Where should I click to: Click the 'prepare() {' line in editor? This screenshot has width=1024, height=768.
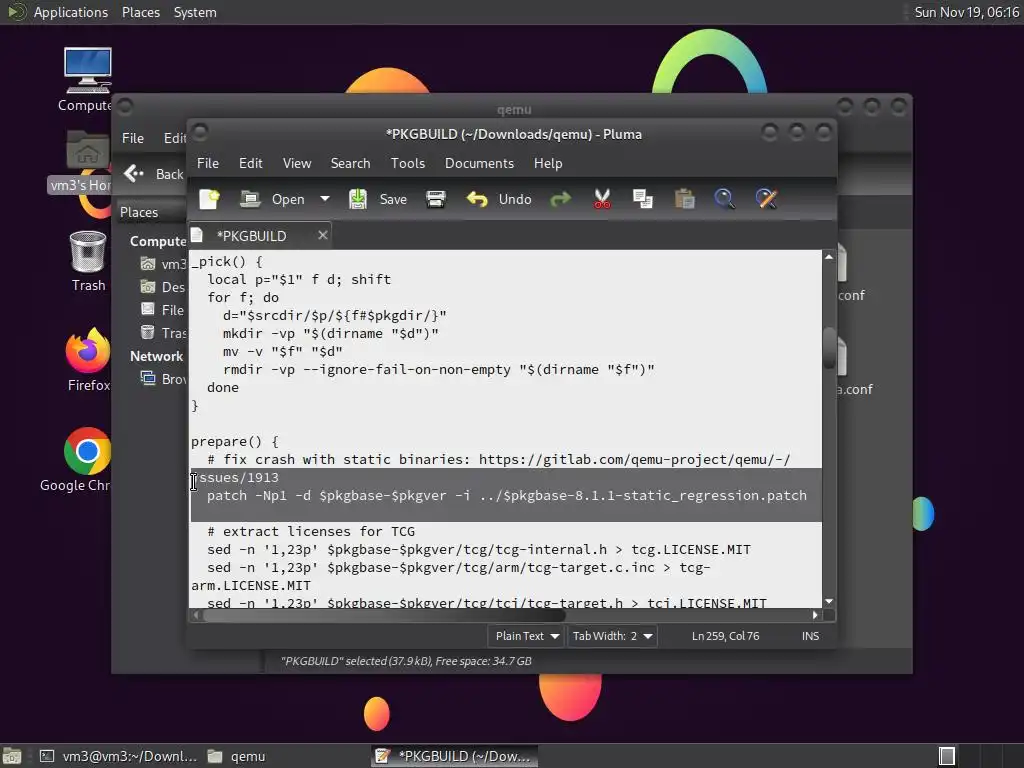tap(234, 441)
